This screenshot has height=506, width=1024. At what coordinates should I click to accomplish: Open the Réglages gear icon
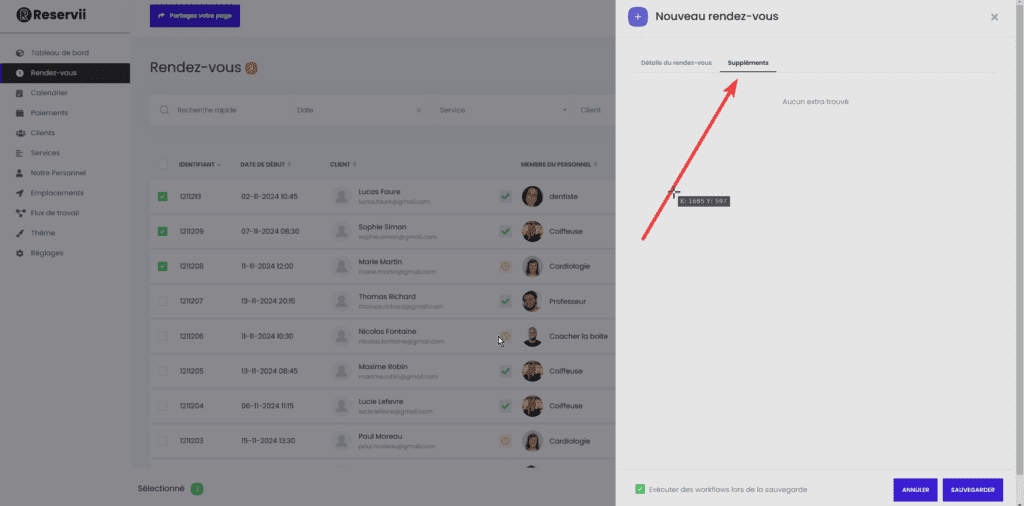20,253
